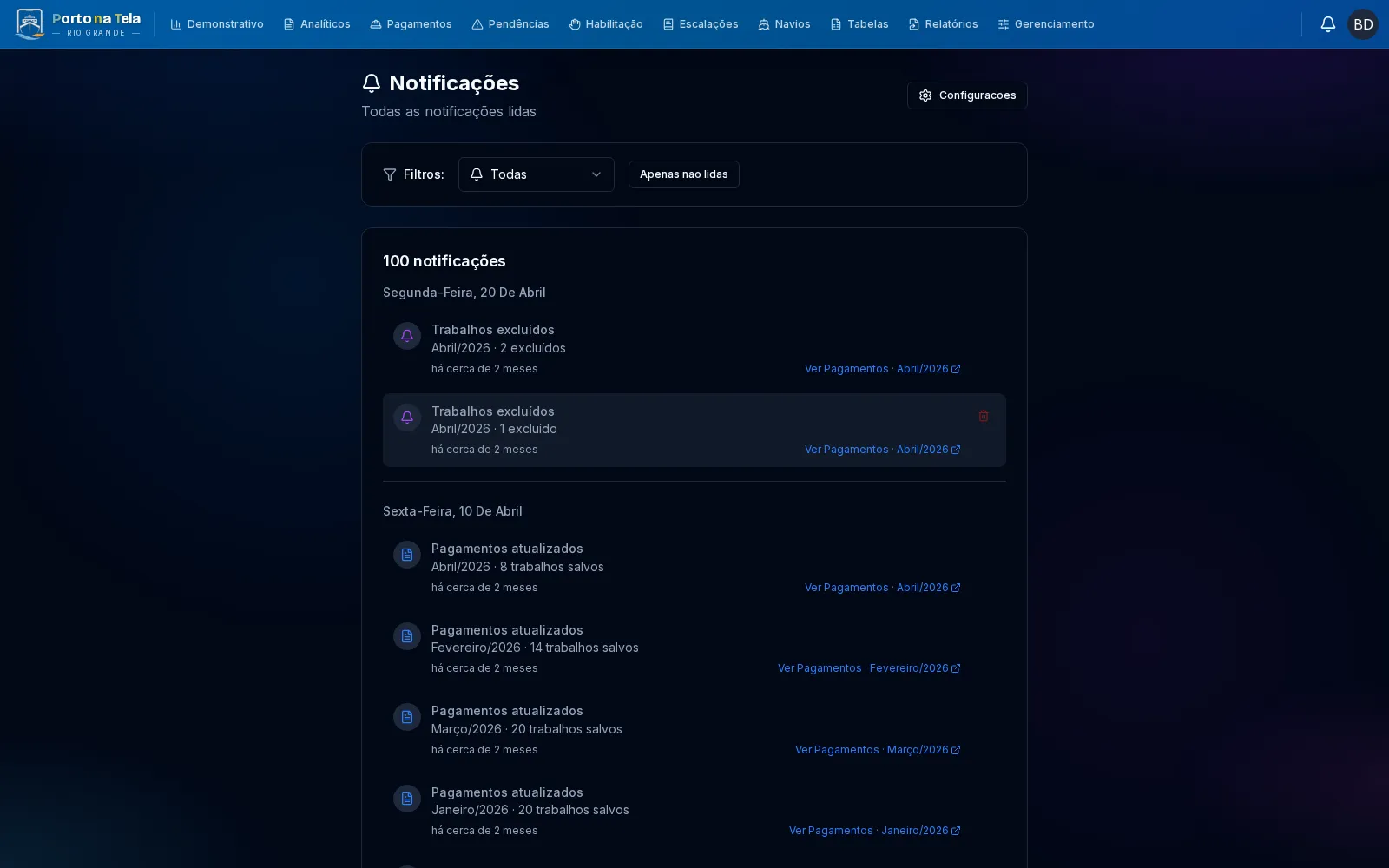Toggle the Apenas nao lidas filter
This screenshot has width=1389, height=868.
point(684,174)
